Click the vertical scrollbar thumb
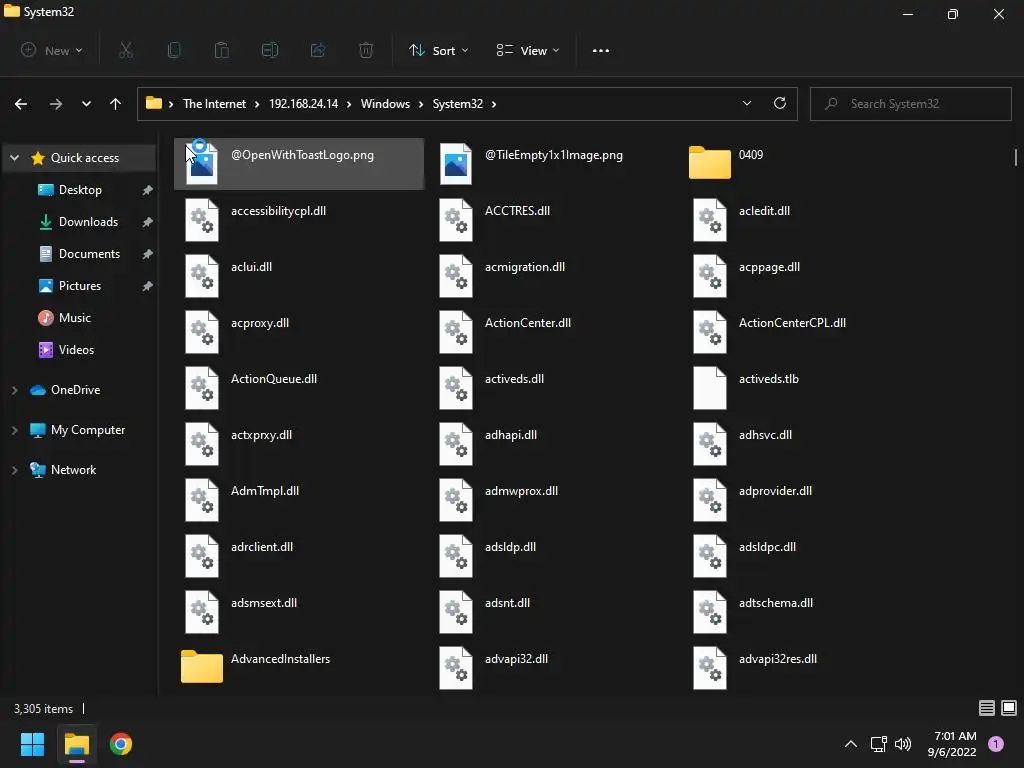Viewport: 1024px width, 768px height. click(1016, 157)
